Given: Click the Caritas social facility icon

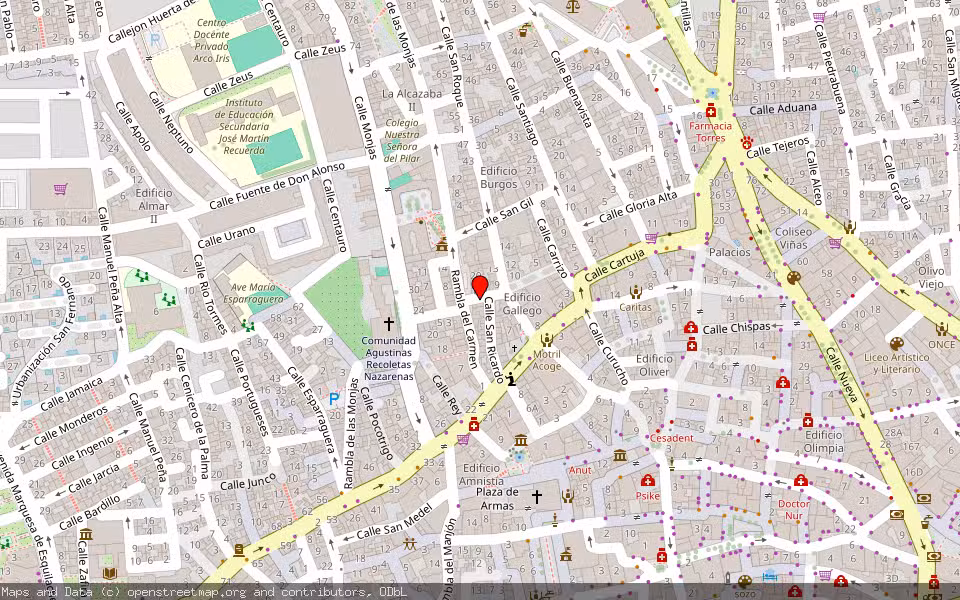Looking at the screenshot, I should (635, 292).
